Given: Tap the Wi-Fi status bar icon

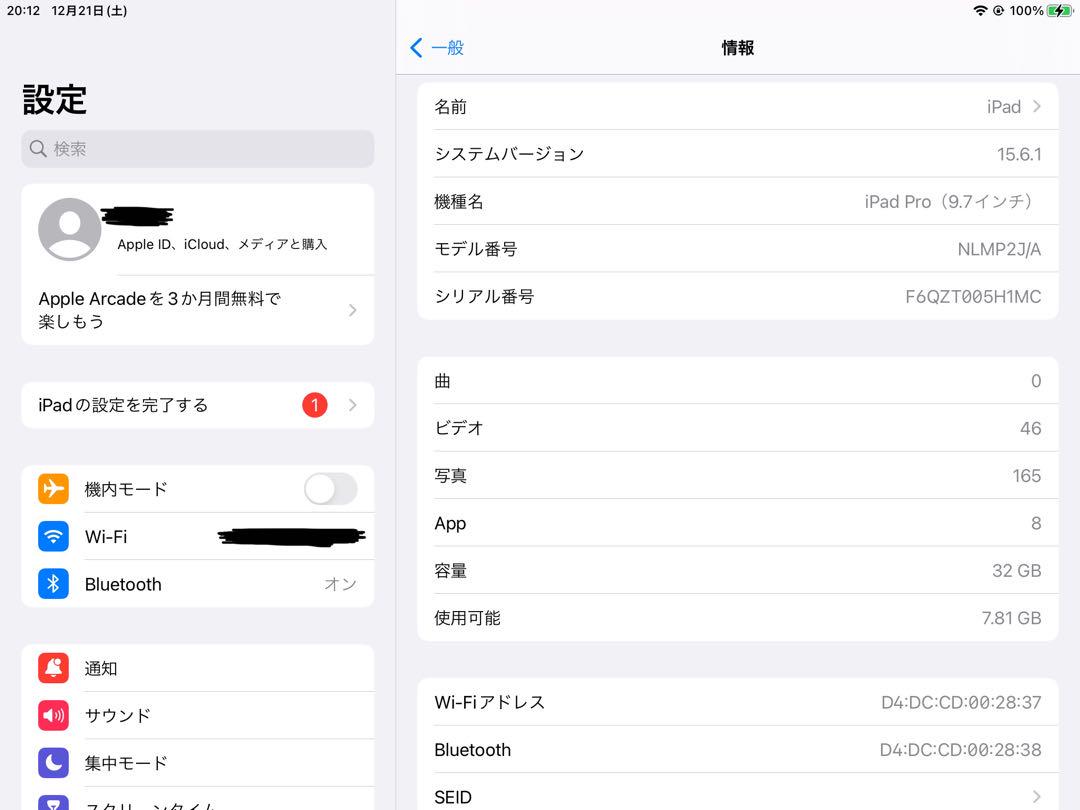Looking at the screenshot, I should click(x=979, y=10).
